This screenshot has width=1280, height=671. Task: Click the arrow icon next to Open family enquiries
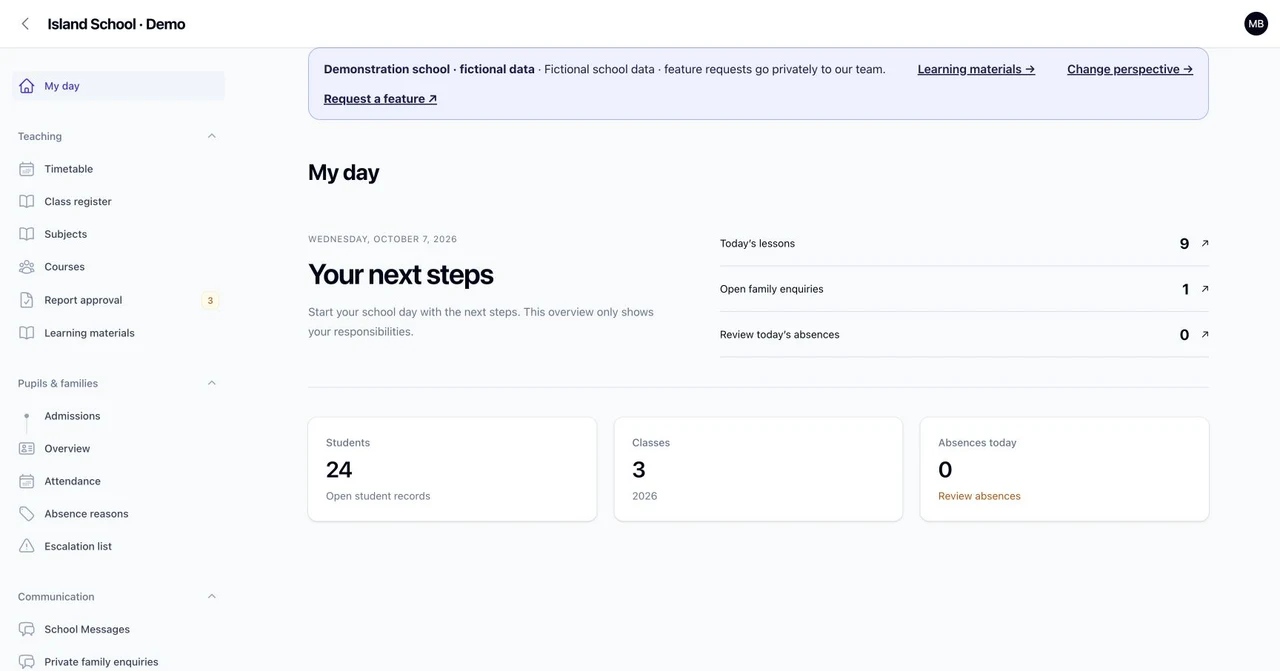click(1205, 289)
